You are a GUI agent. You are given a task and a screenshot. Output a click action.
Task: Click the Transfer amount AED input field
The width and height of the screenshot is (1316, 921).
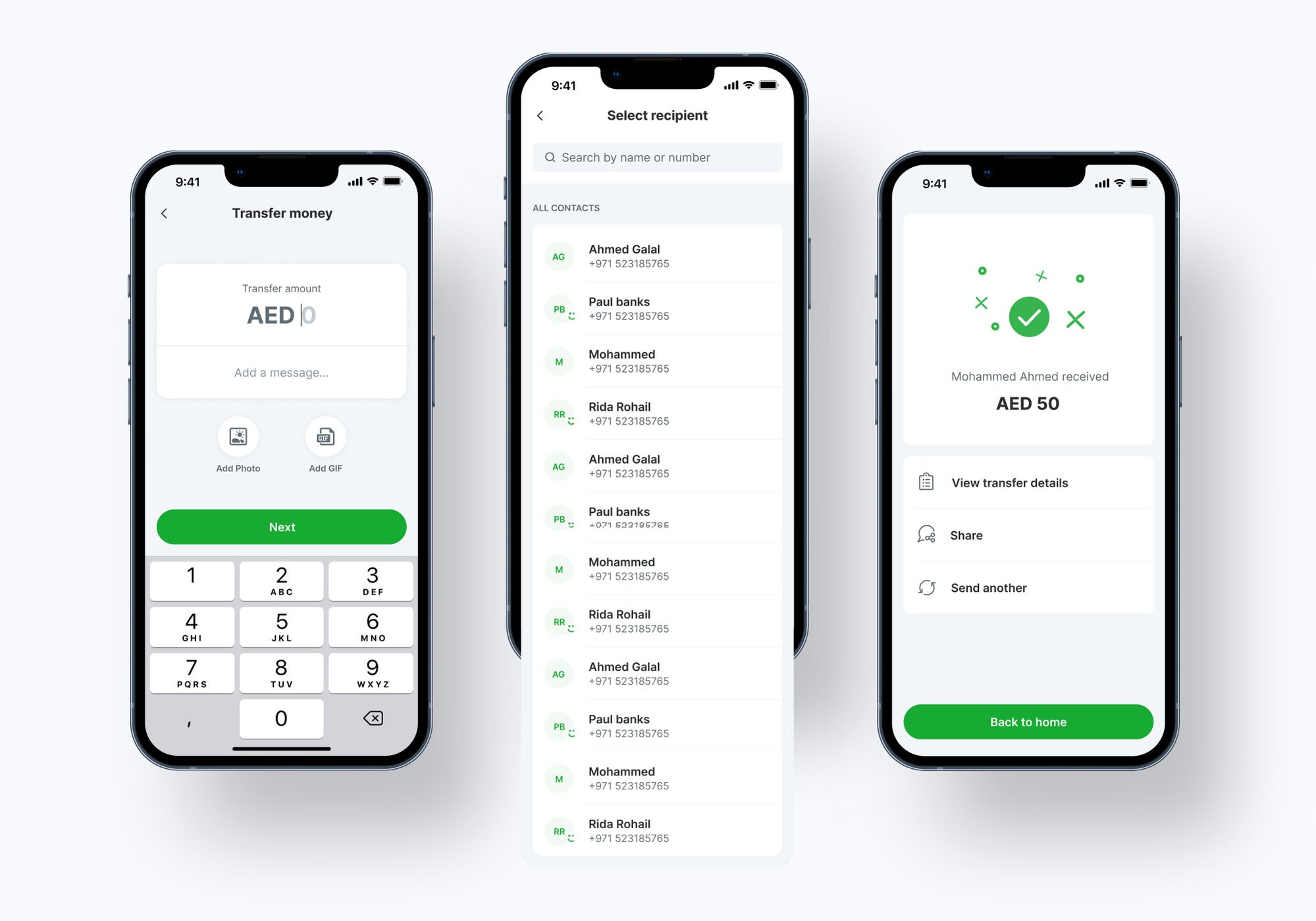coord(282,314)
